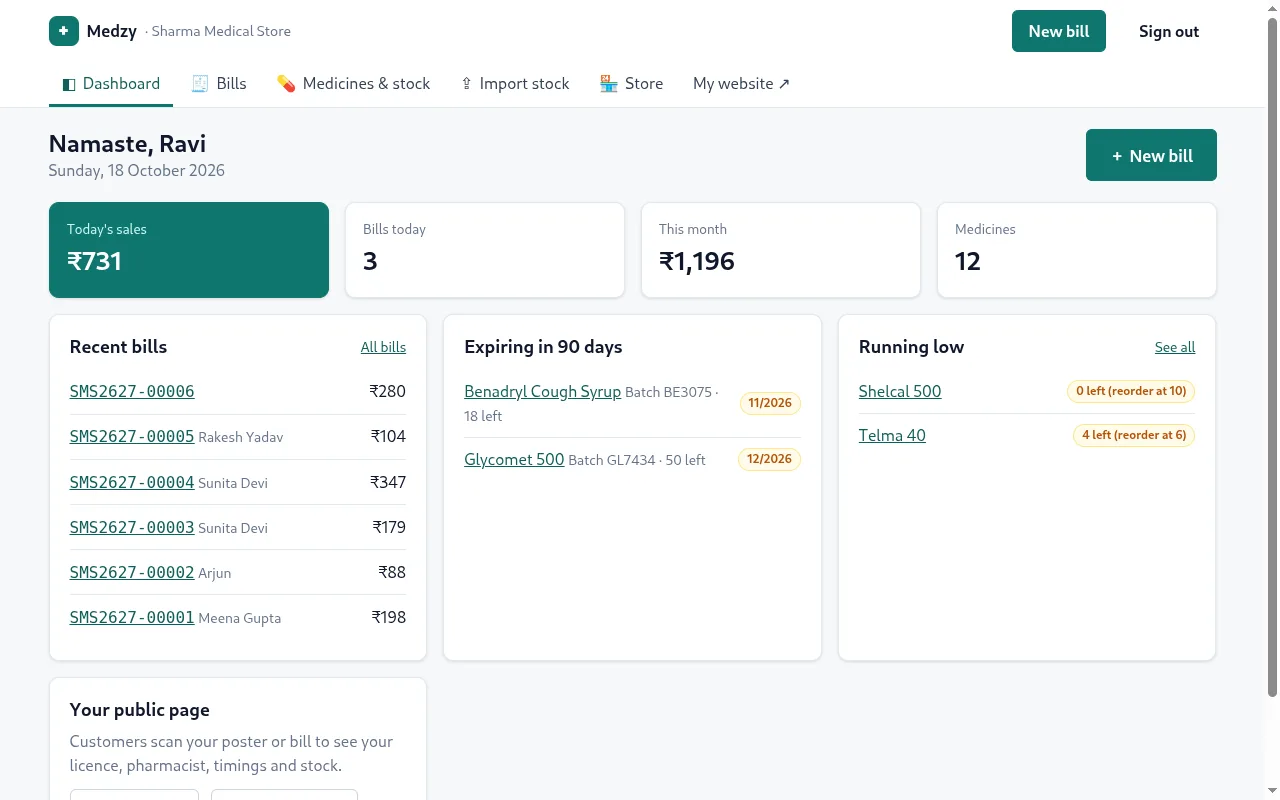Click the 12/2026 expiry badge
1280x800 pixels.
pos(770,459)
